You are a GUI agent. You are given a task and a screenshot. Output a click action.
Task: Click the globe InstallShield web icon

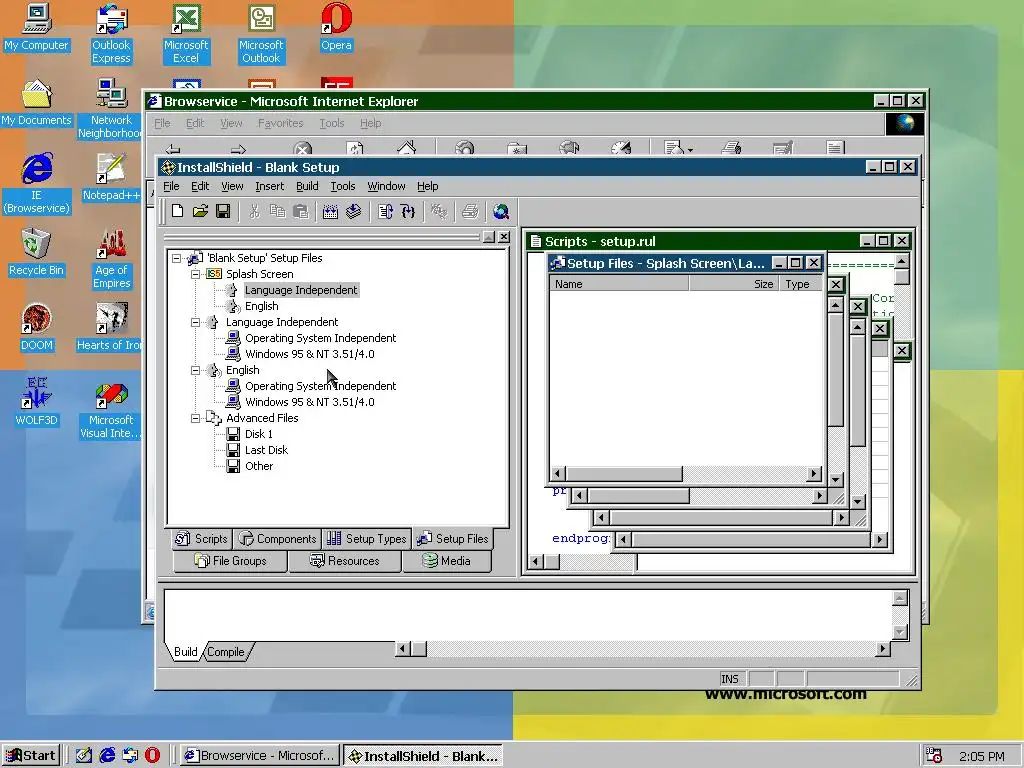(x=501, y=212)
